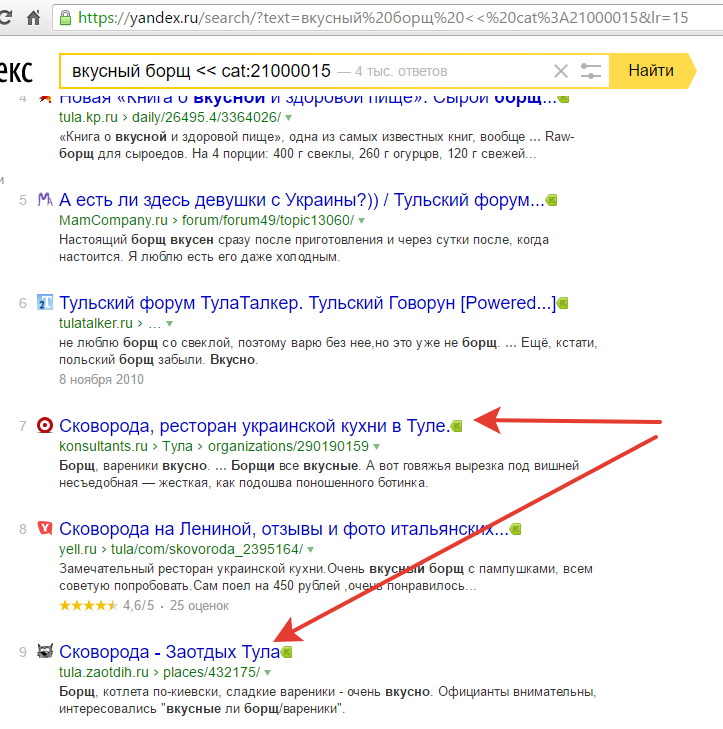This screenshot has width=723, height=729.
Task: Click ТулаТалкер favicon of result 6
Action: coord(45,303)
